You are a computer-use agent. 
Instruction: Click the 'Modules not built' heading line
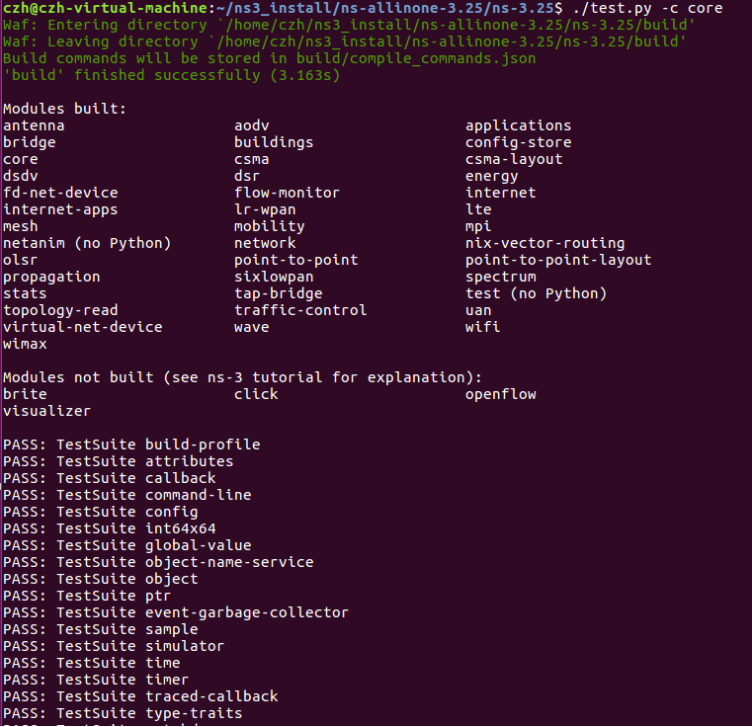(242, 377)
